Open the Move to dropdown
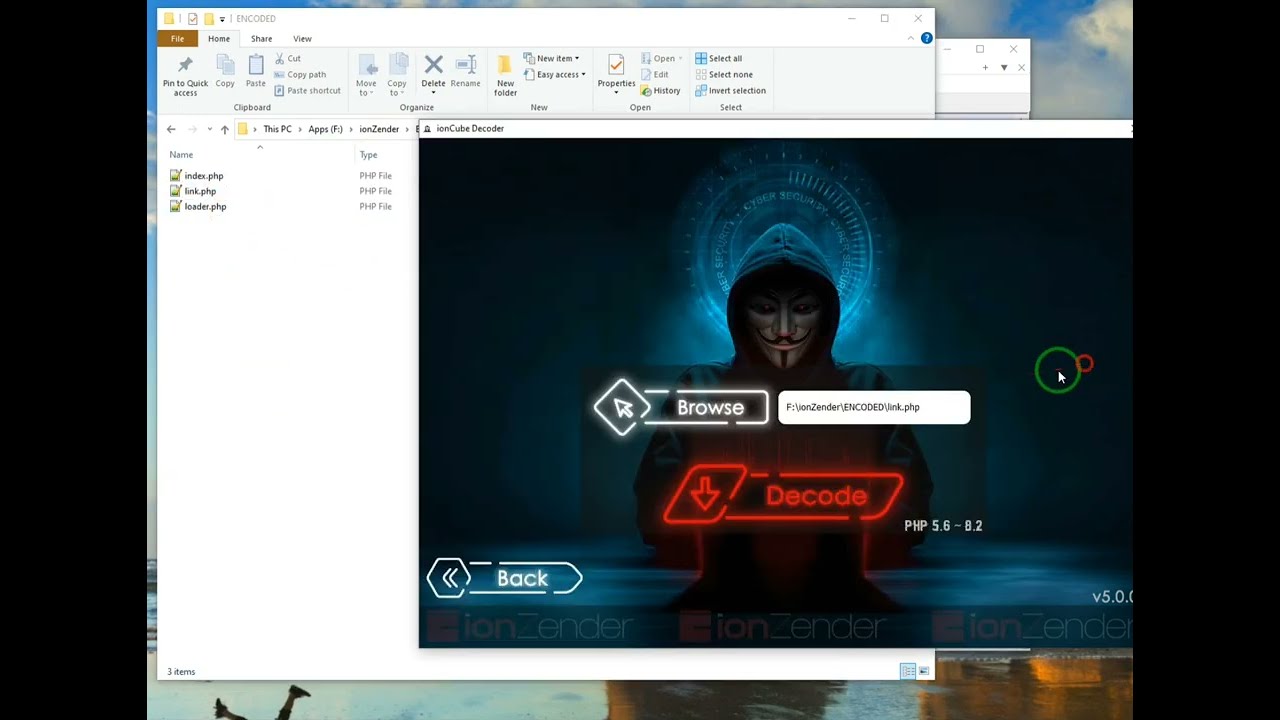 tap(366, 76)
